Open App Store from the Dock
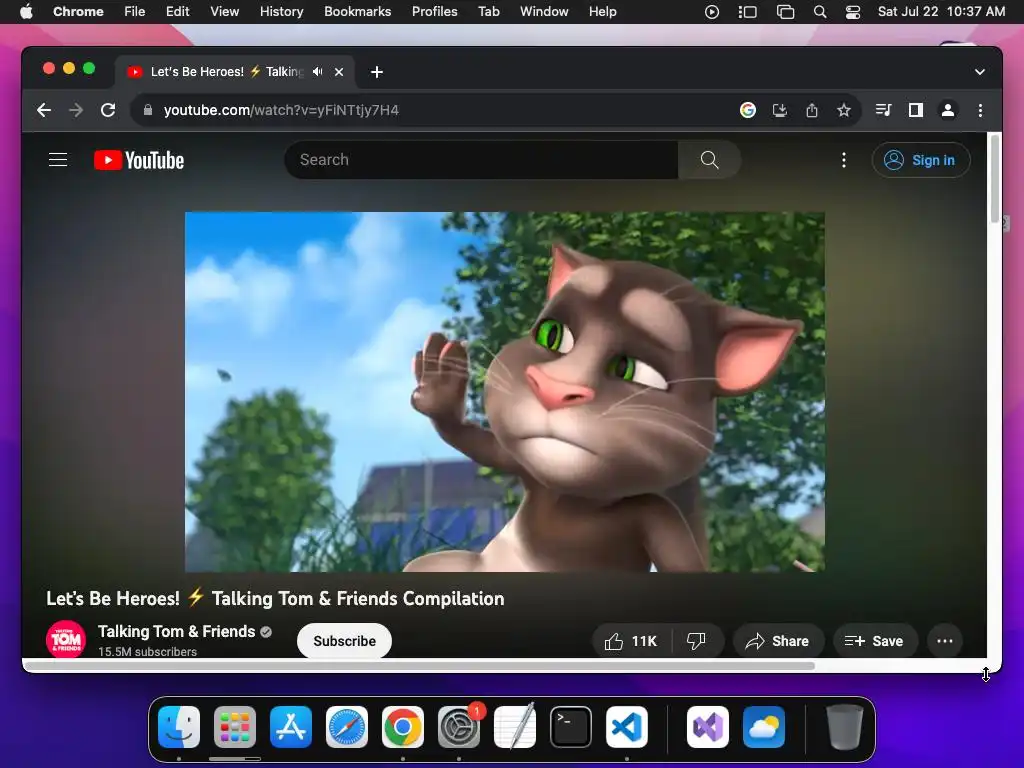The image size is (1024, 768). pos(291,727)
